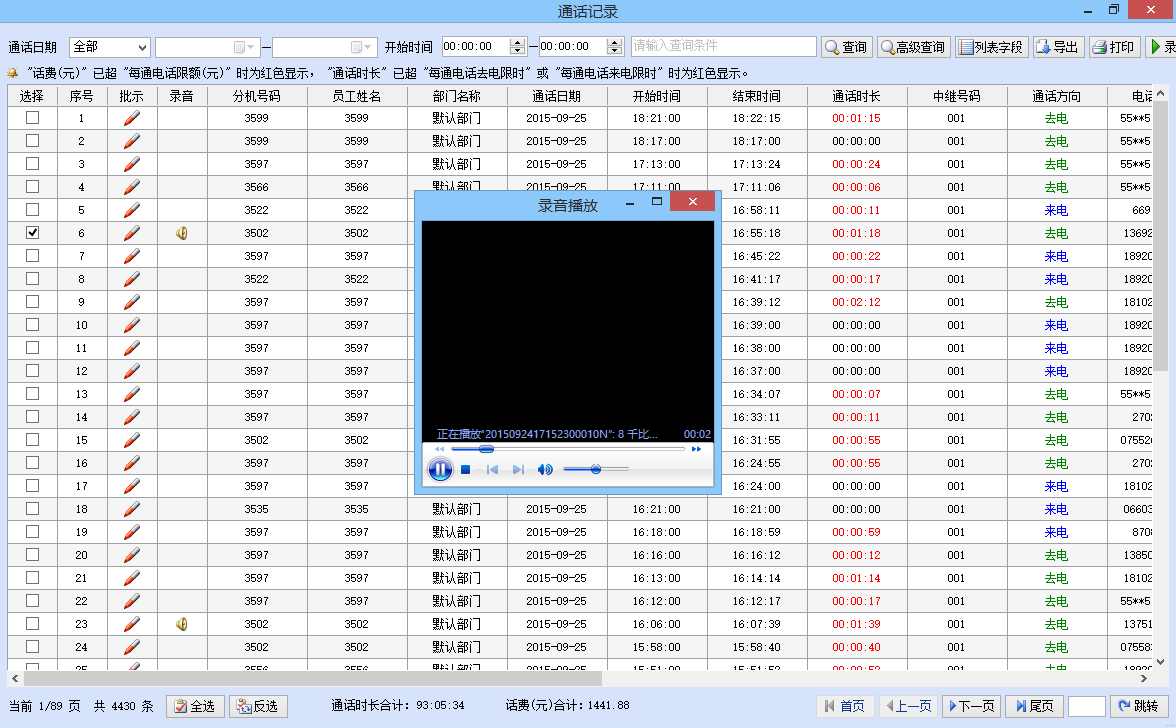Click the rewind arrows beside the seek bar
Viewport: 1176px width, 728px height.
439,449
